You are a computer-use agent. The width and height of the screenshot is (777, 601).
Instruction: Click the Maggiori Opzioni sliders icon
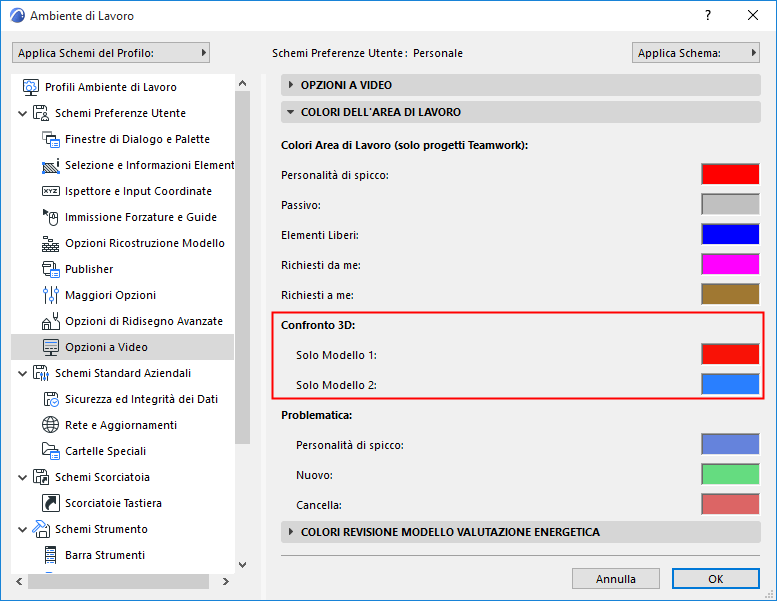[x=51, y=295]
